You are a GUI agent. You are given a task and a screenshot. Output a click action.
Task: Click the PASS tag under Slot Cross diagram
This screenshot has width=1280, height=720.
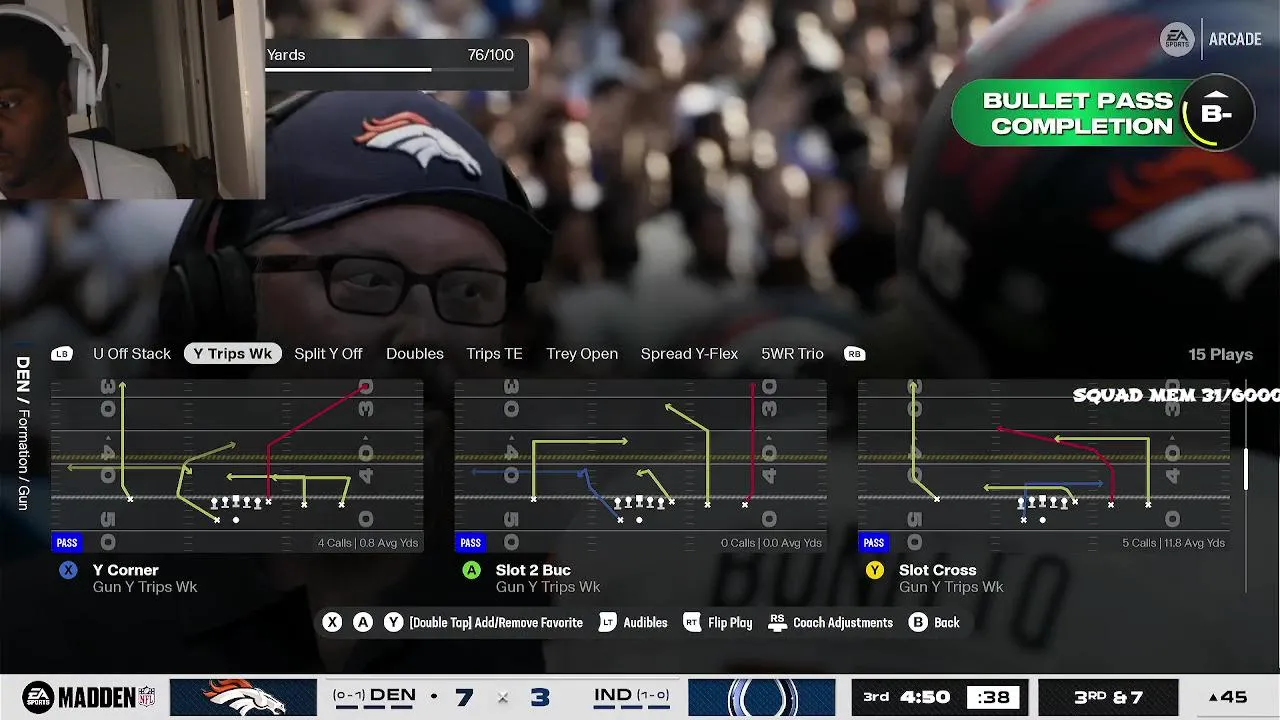[x=874, y=543]
